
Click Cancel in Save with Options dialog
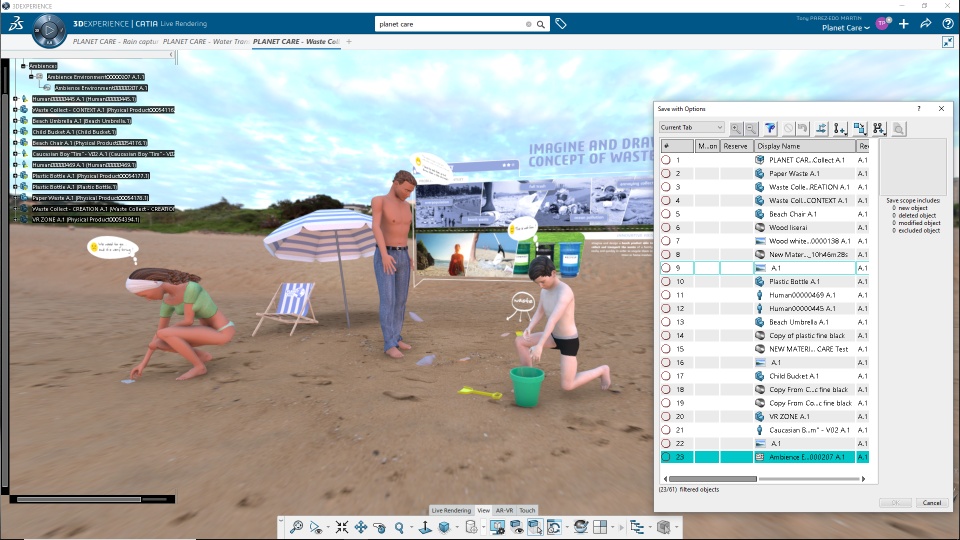pos(932,503)
